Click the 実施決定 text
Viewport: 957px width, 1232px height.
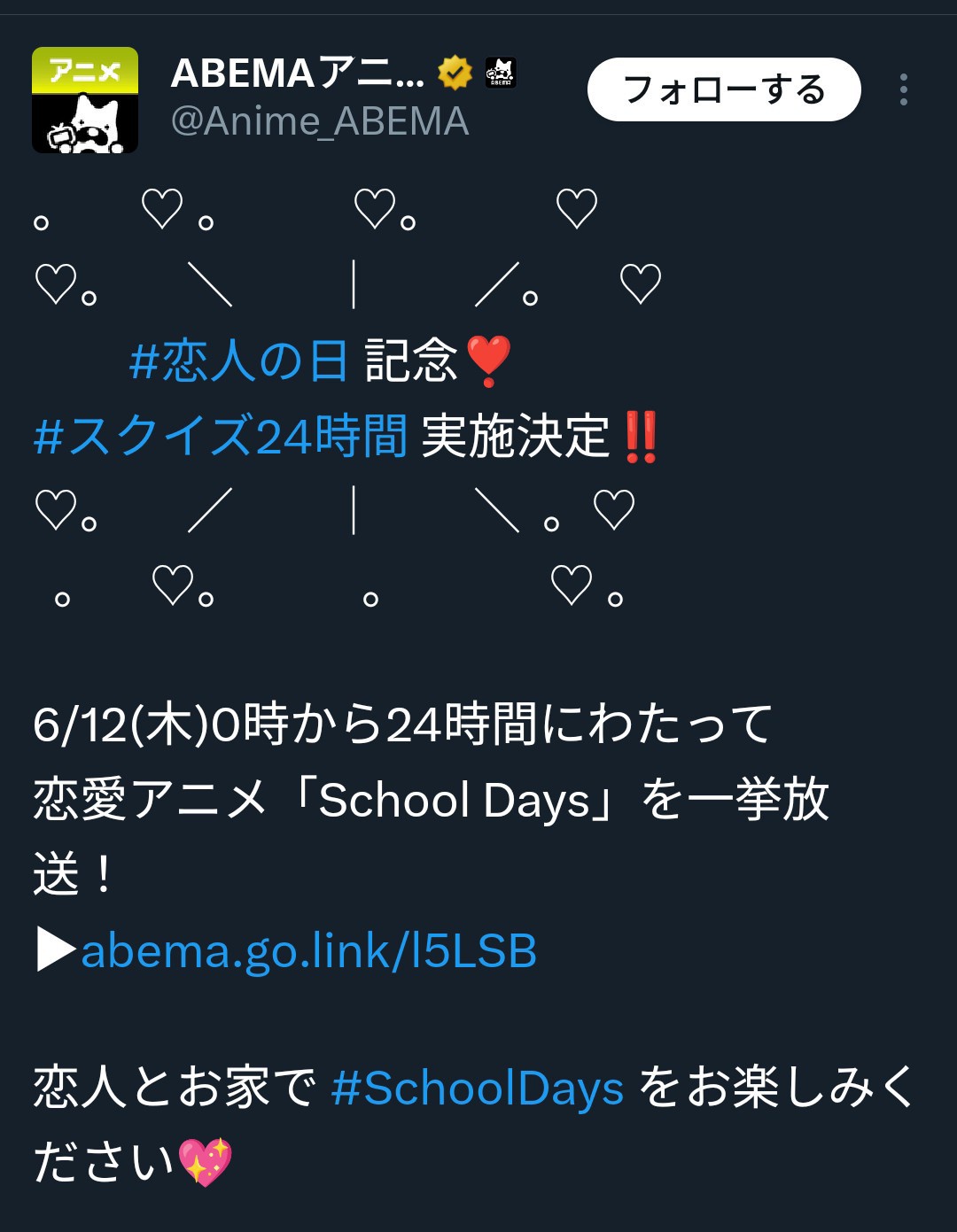tap(516, 436)
